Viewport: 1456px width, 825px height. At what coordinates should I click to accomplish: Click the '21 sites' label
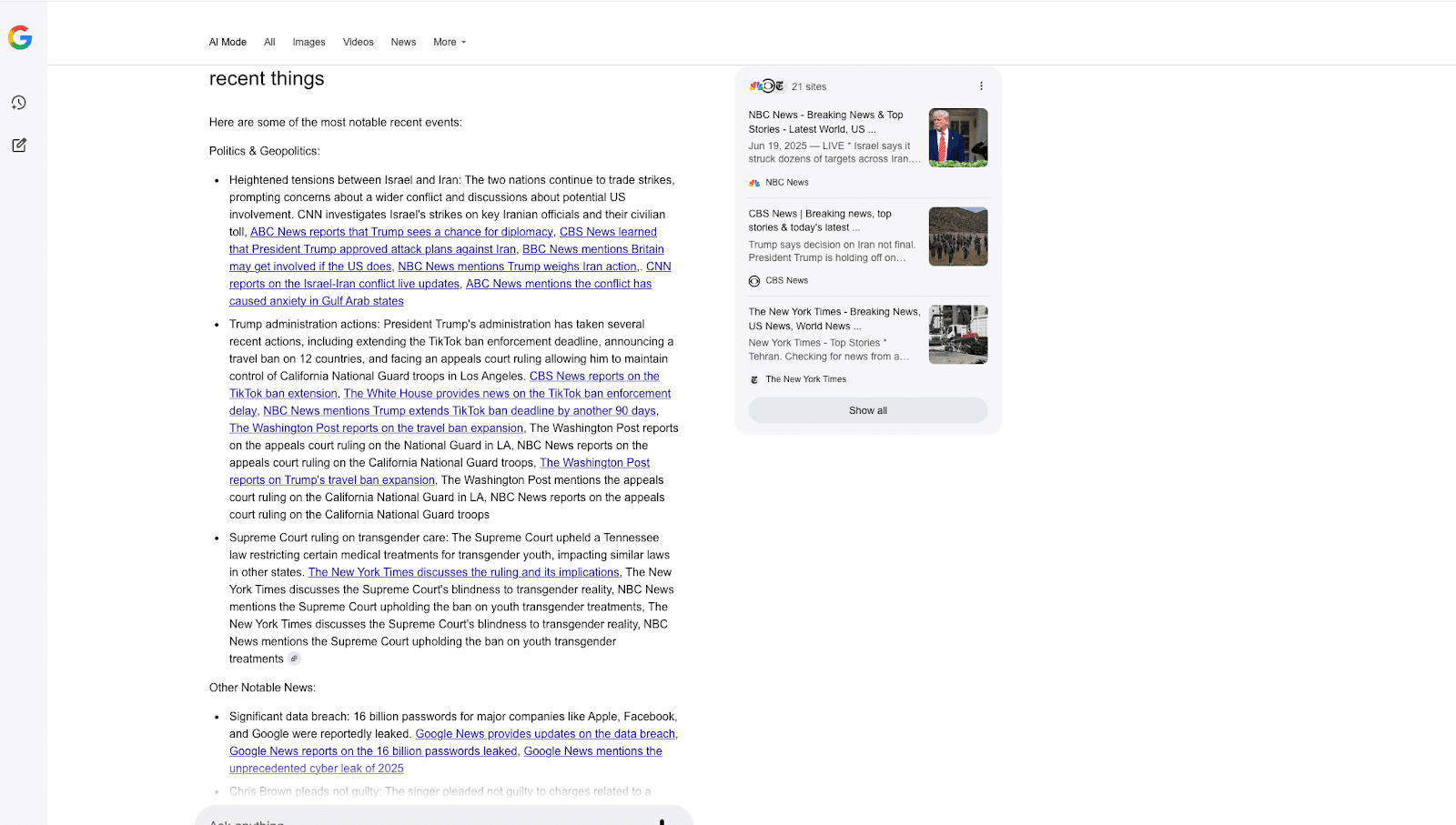pyautogui.click(x=809, y=86)
